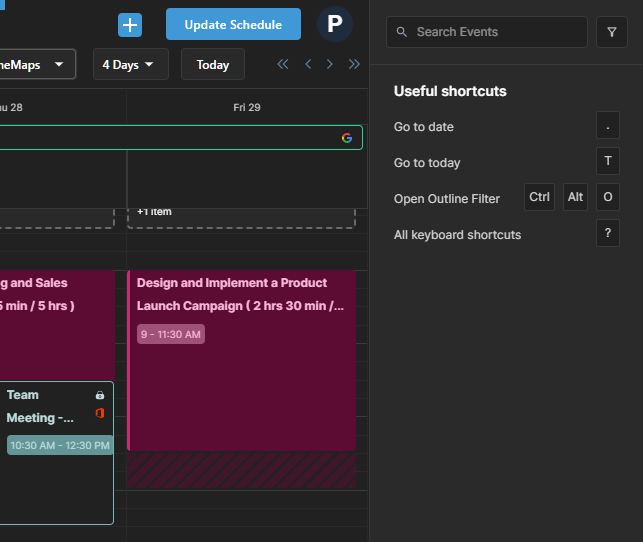Click the striped buffer block below Launch Campaign

242,471
